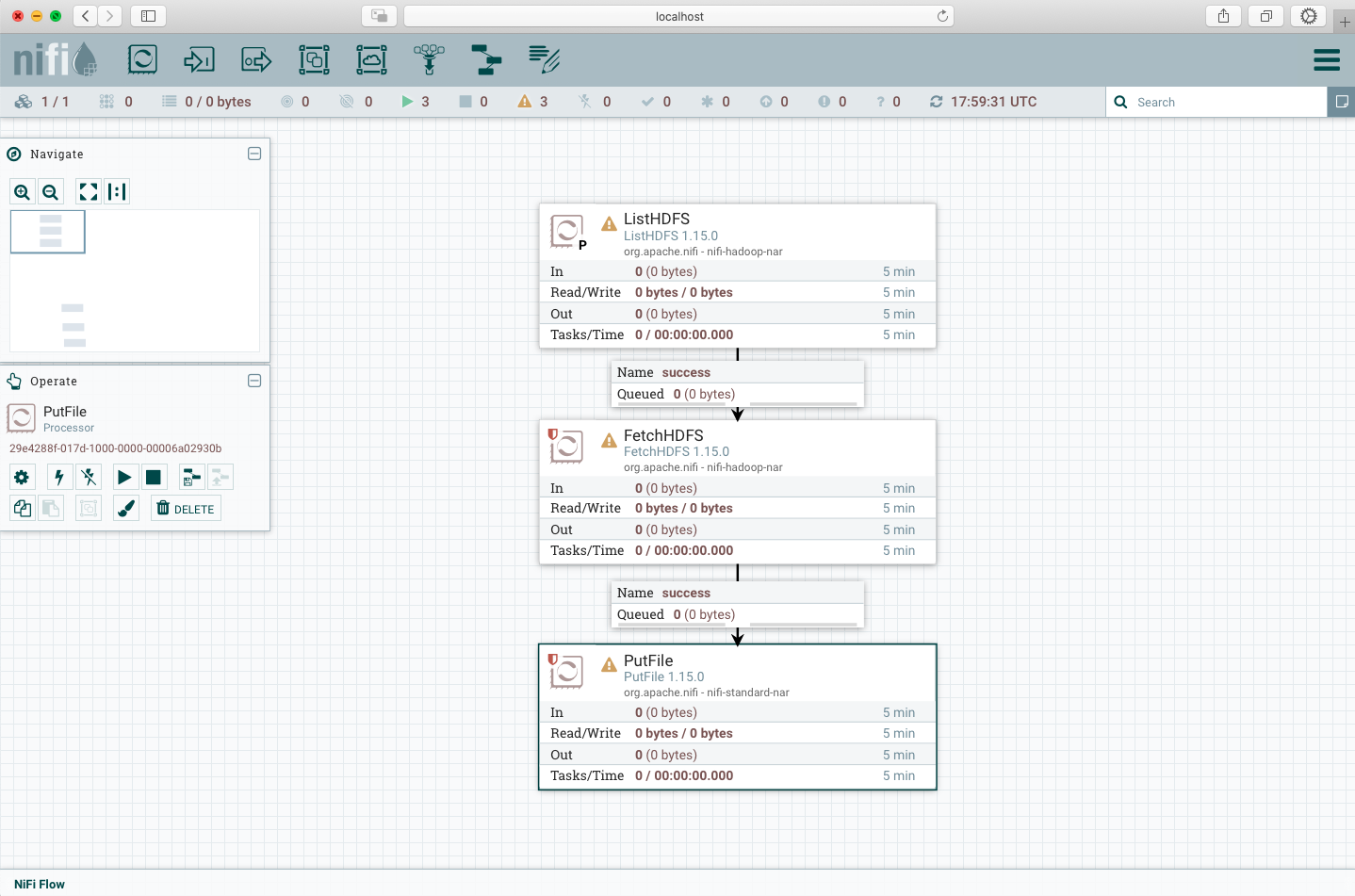
Task: Open the global hamburger menu
Action: (x=1327, y=60)
